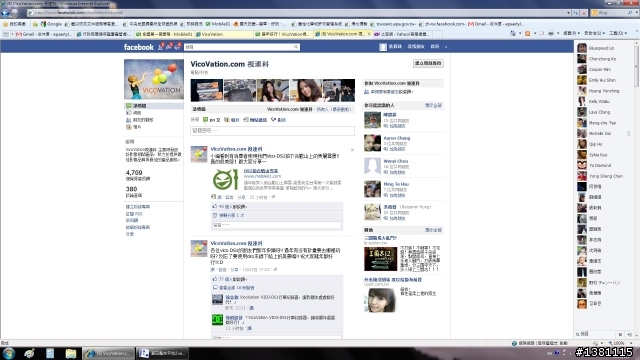The image size is (640, 360).
Task: Switch to the Yahoo browser tab
Action: [x=402, y=34]
